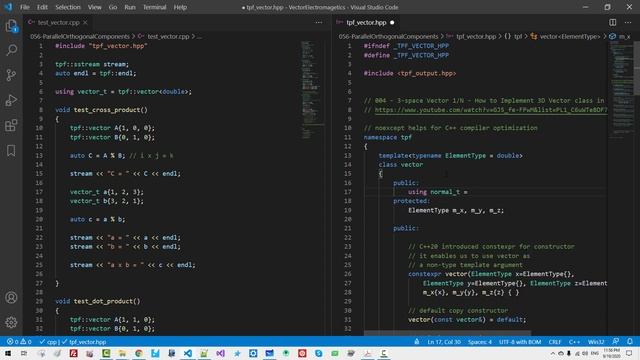This screenshot has height=360, width=640.
Task: Click the cursor position Ln 17, Col 30
Action: point(444,342)
